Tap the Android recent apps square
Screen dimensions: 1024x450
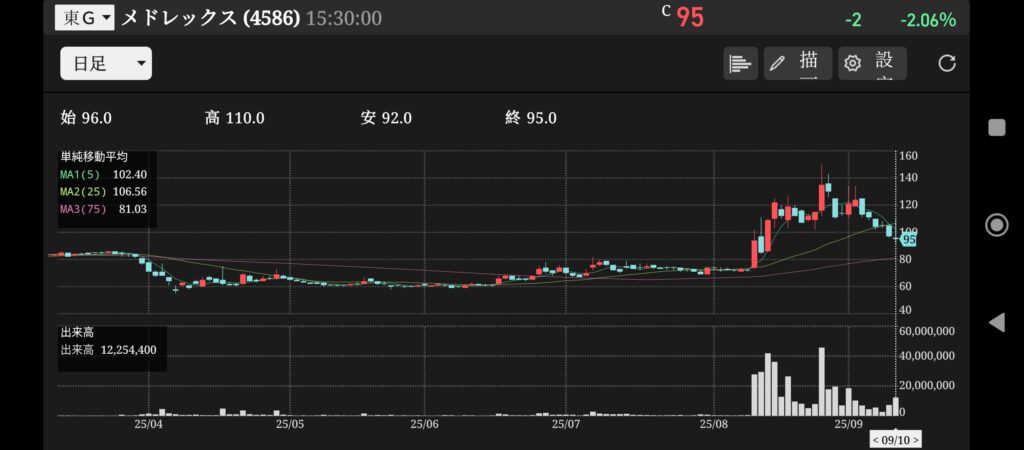pyautogui.click(x=996, y=127)
